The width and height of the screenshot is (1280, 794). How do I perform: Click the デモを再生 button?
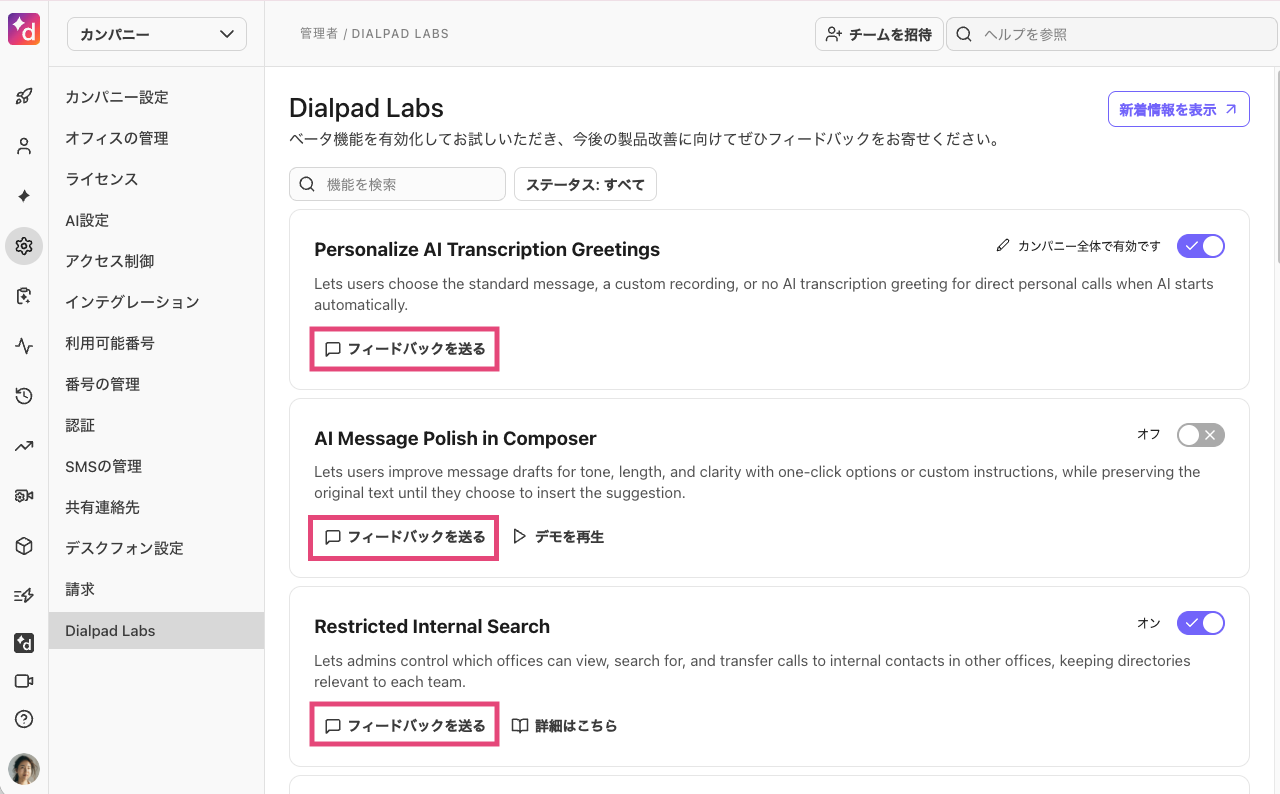pos(558,537)
